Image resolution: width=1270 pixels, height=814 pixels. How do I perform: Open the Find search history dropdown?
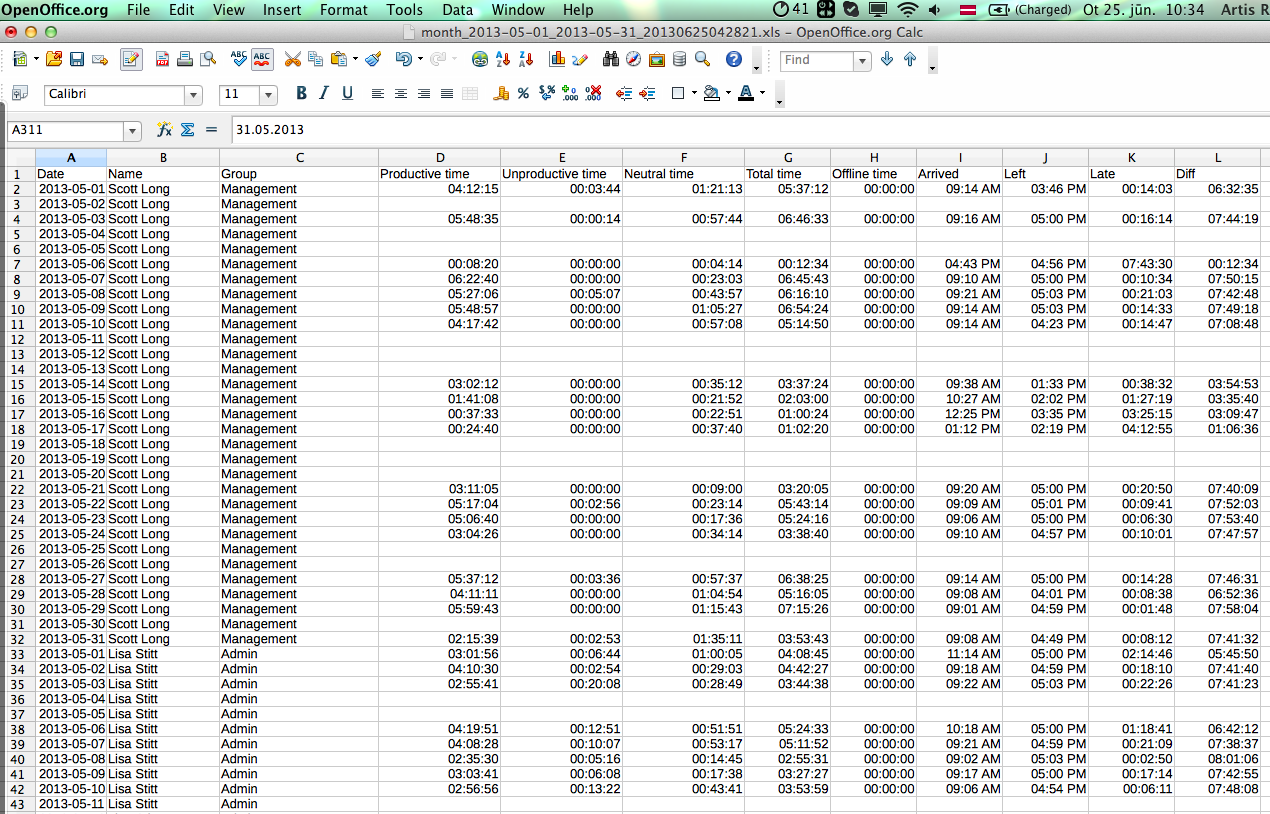(862, 61)
